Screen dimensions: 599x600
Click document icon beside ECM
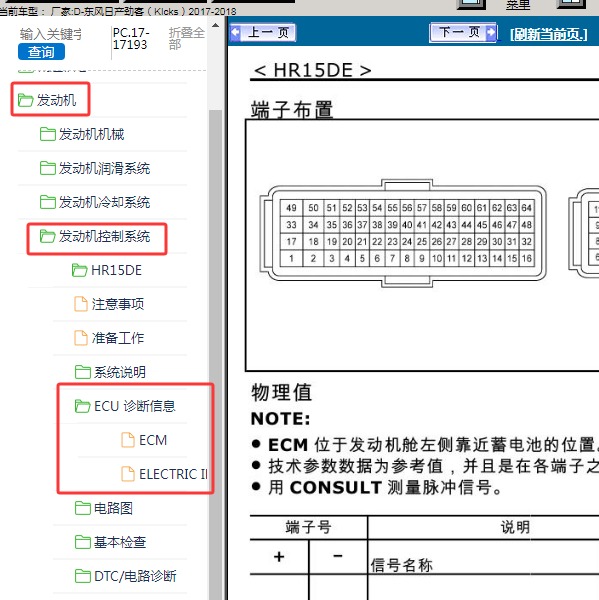pyautogui.click(x=128, y=440)
